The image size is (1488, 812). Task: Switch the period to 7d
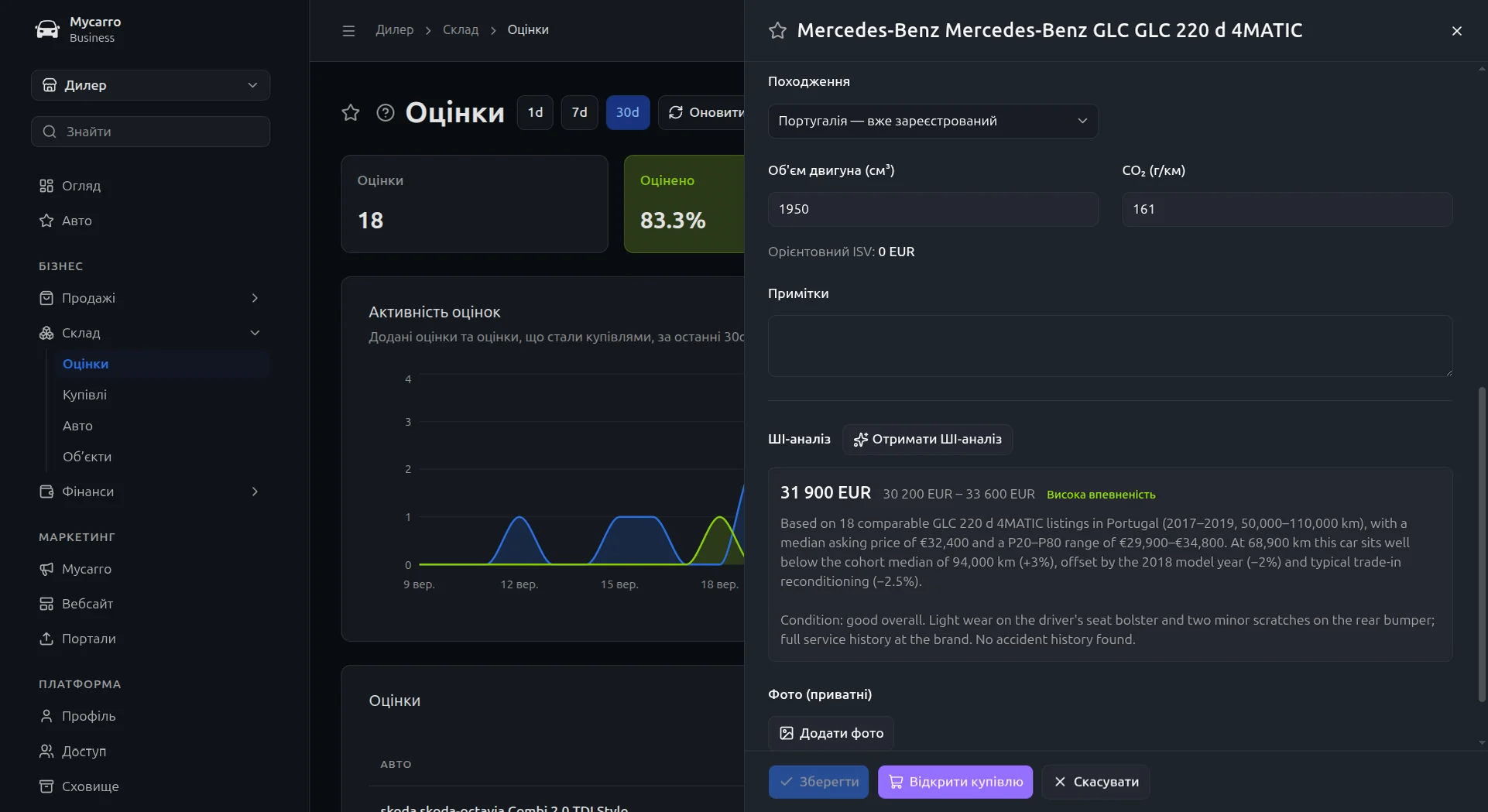pos(579,113)
